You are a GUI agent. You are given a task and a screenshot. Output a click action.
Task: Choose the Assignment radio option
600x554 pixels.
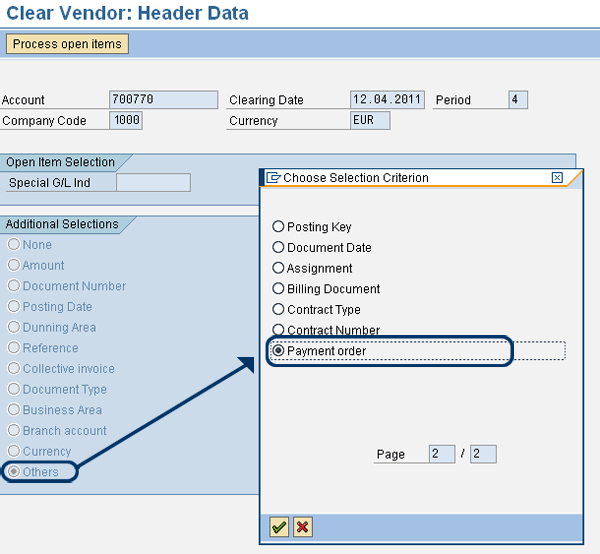click(279, 268)
